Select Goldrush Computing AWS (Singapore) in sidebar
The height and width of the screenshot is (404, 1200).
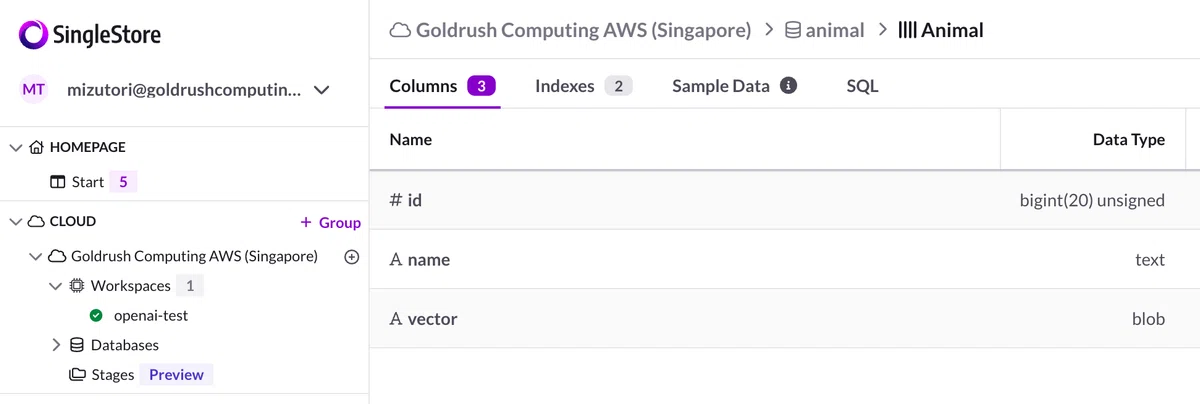[x=194, y=256]
